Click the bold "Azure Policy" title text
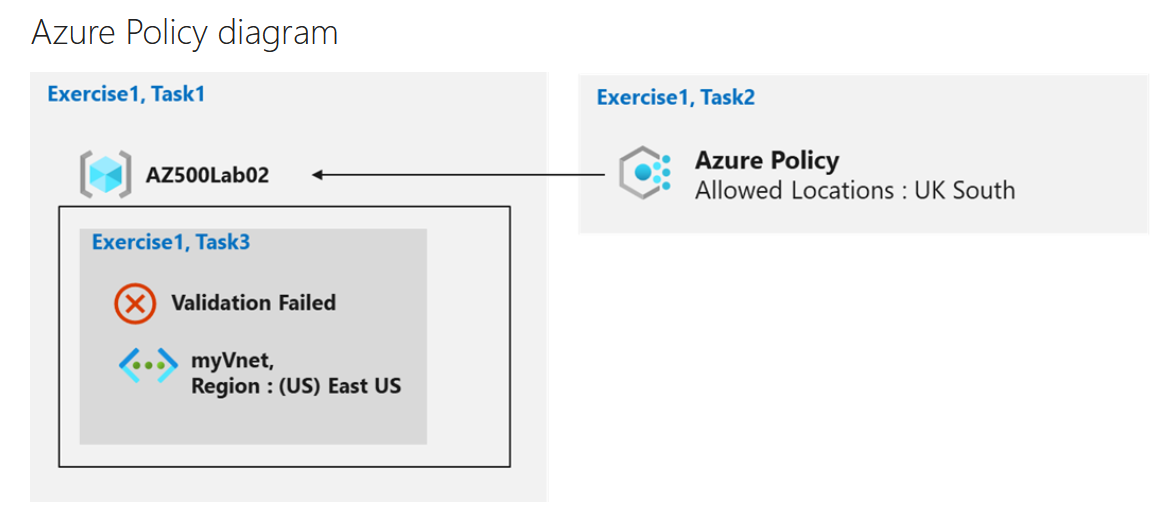This screenshot has width=1159, height=509. pos(767,160)
